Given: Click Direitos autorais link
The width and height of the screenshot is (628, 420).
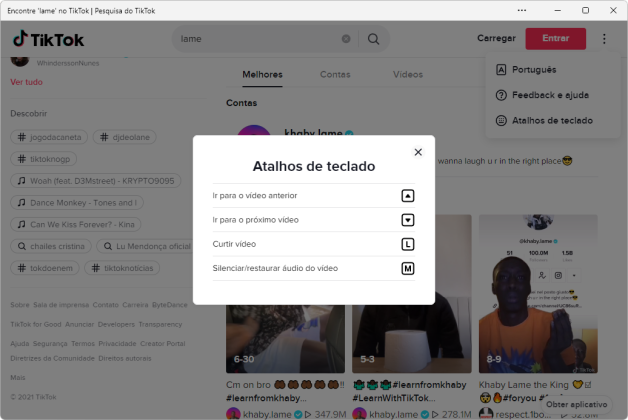Looking at the screenshot, I should (125, 358).
